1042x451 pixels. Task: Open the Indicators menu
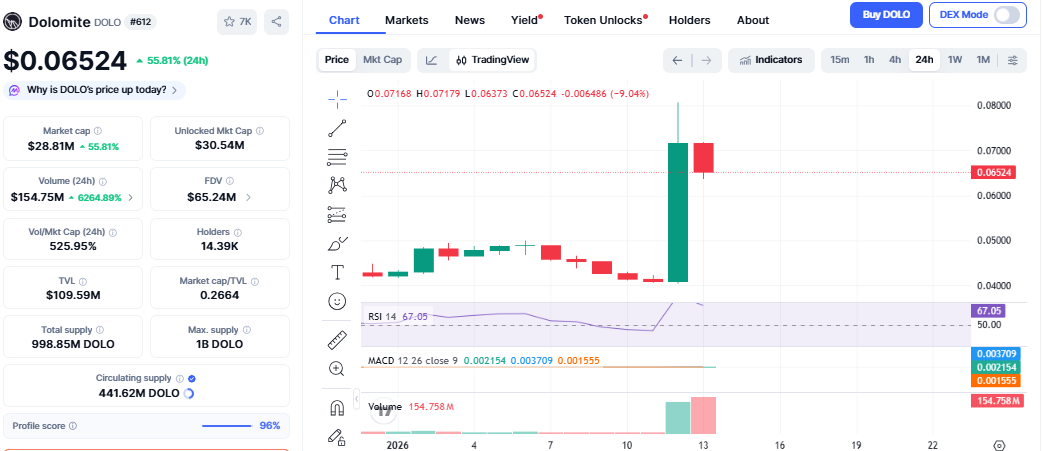pos(771,60)
